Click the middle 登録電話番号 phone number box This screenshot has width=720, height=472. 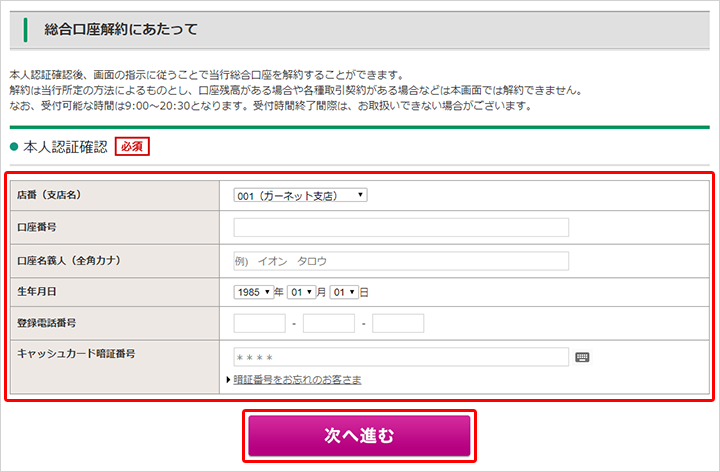tap(329, 323)
